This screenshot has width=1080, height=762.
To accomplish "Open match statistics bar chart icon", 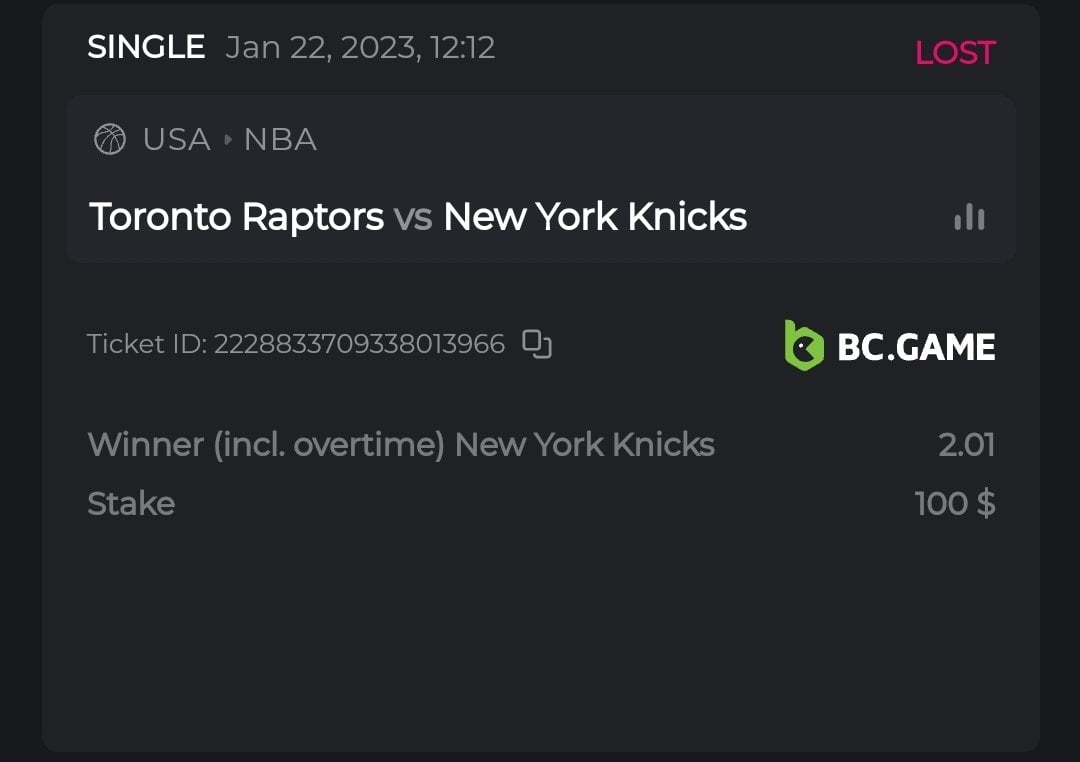I will [x=969, y=217].
